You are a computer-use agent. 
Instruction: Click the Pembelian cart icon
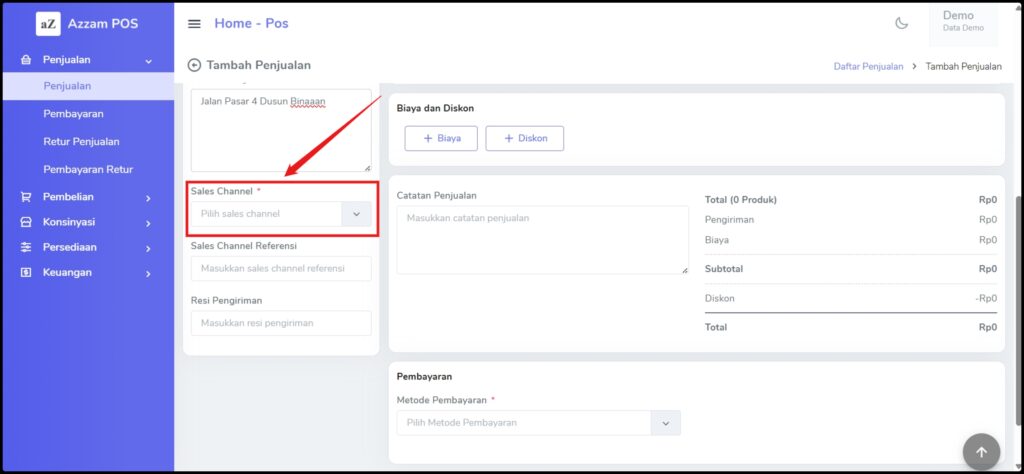coord(26,197)
